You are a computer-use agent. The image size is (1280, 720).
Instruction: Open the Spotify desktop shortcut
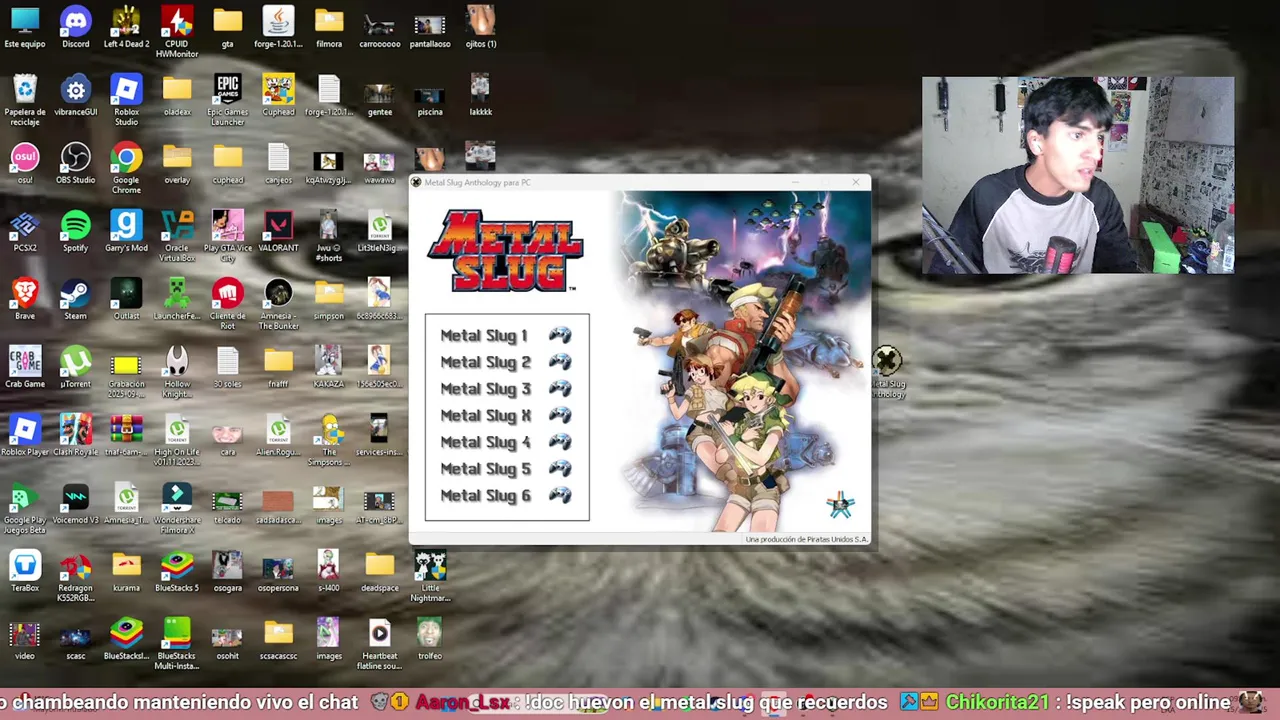click(x=75, y=231)
